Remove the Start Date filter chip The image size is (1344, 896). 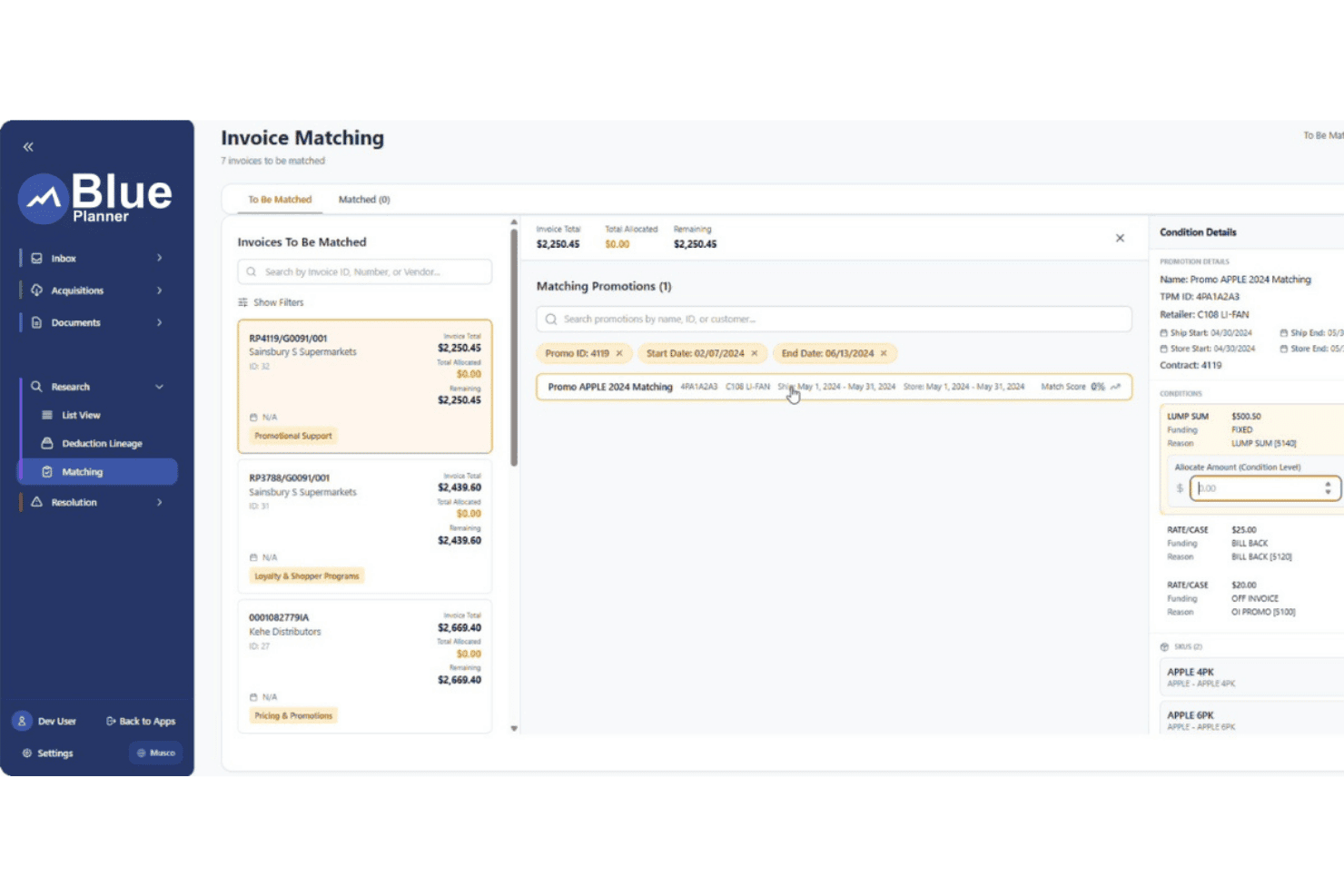754,353
